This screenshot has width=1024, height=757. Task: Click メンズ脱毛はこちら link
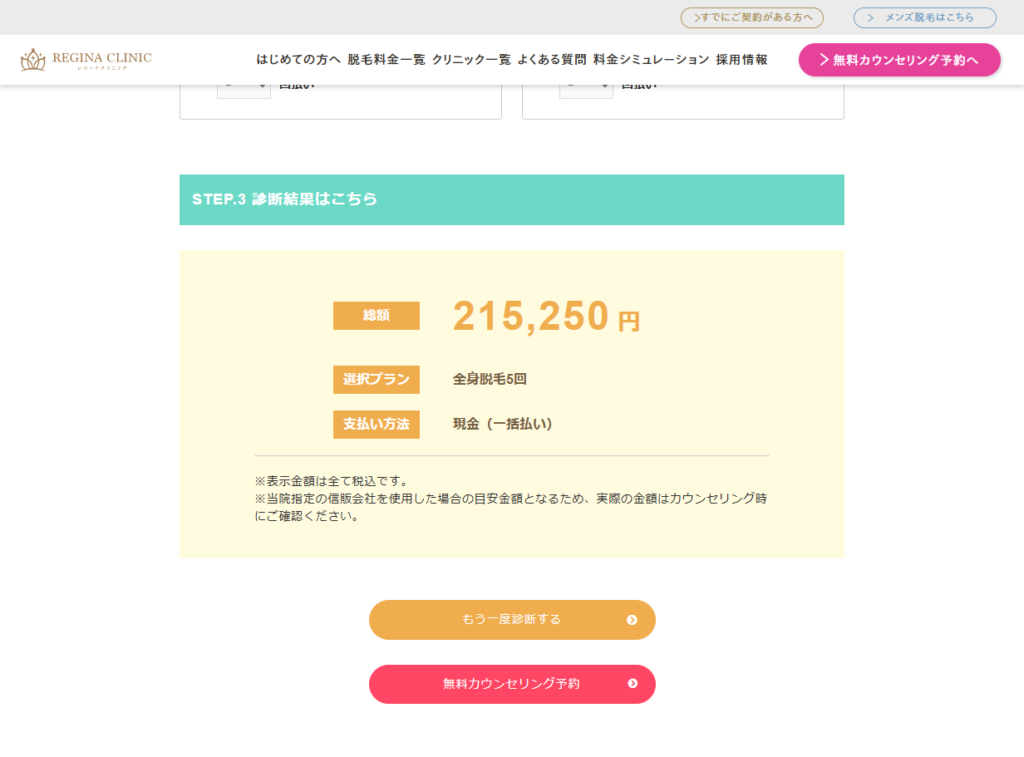point(925,18)
